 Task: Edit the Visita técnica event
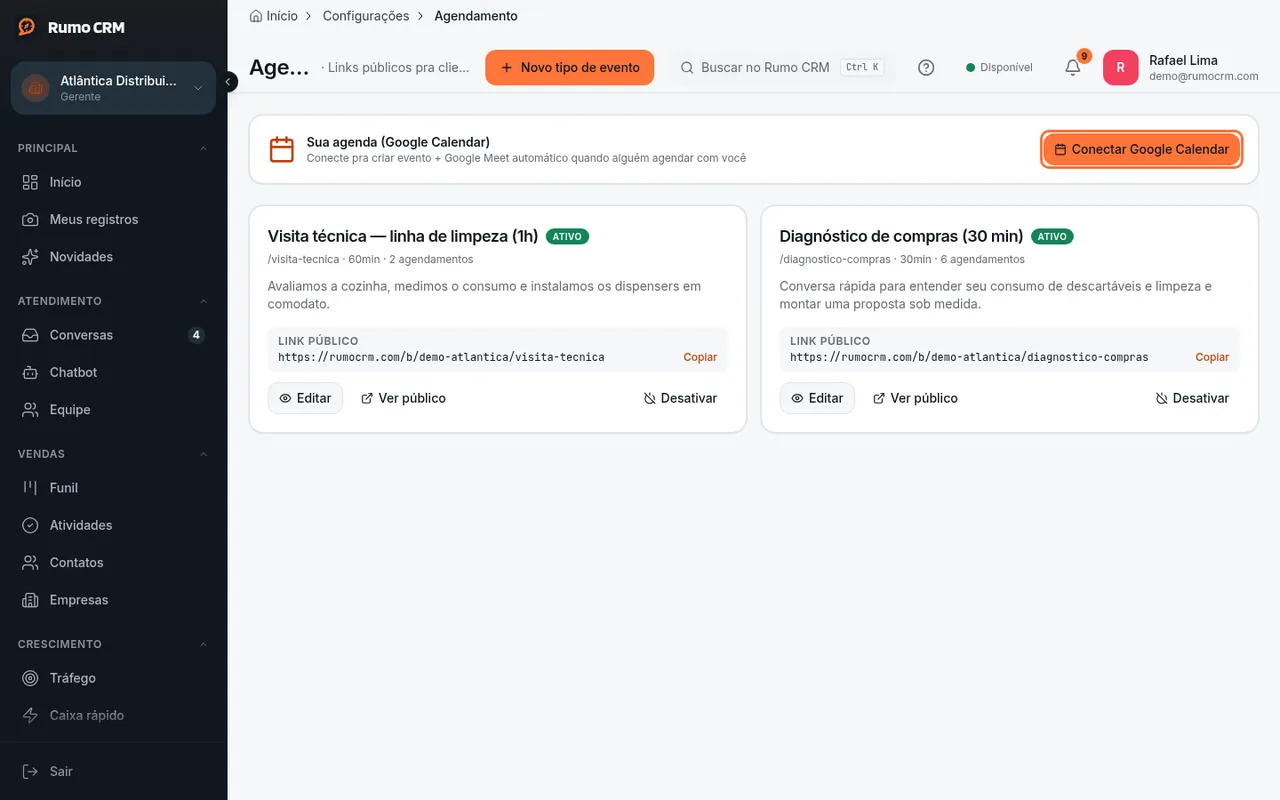(x=305, y=398)
